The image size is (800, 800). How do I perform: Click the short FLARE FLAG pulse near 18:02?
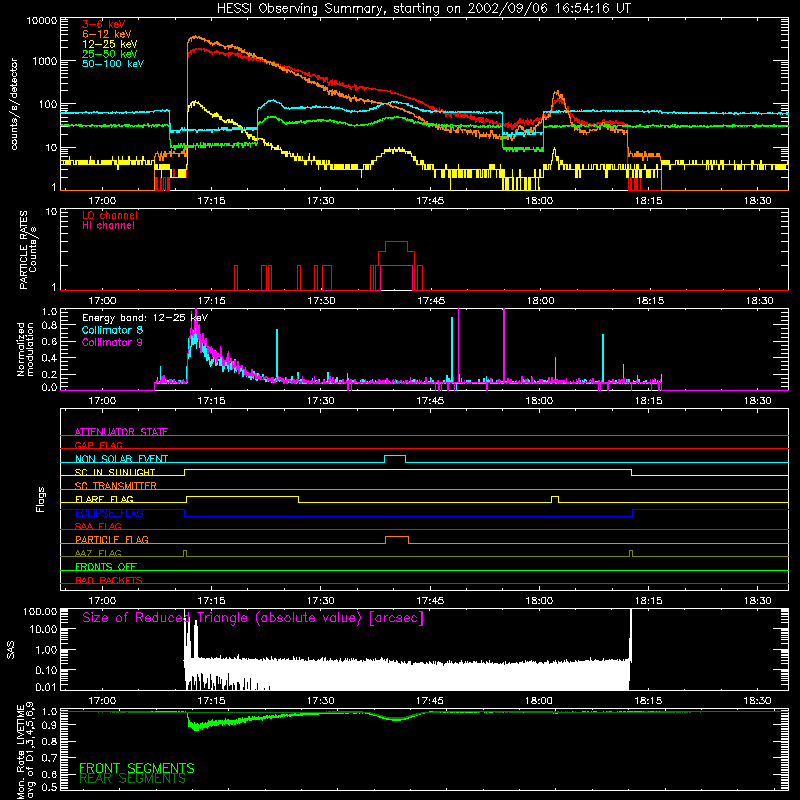(555, 499)
